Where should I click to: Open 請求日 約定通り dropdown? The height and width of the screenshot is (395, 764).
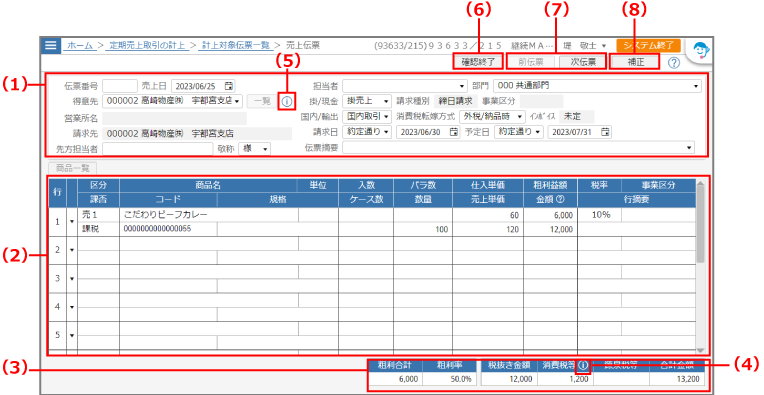[367, 132]
